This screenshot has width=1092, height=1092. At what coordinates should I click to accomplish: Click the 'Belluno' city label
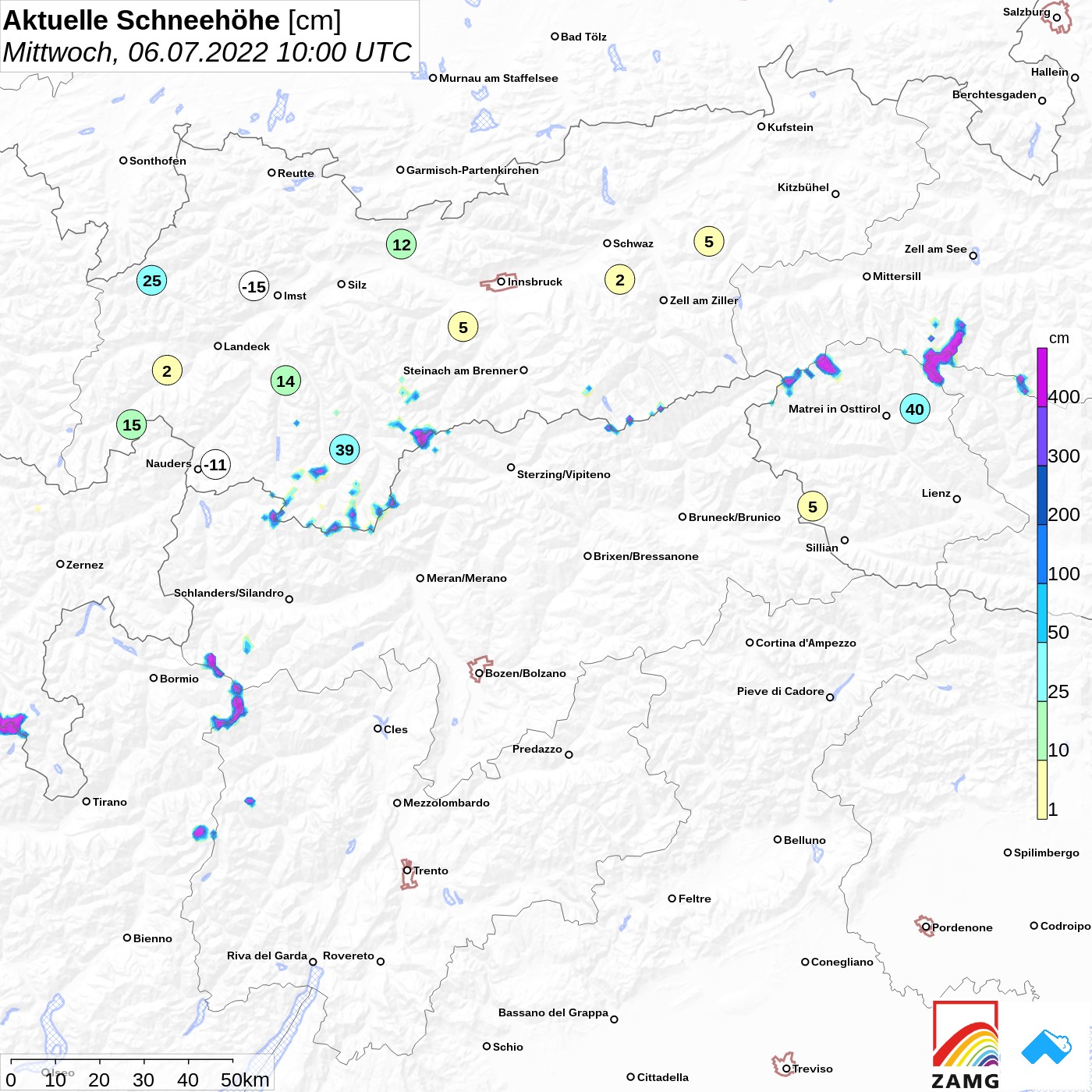pos(805,840)
